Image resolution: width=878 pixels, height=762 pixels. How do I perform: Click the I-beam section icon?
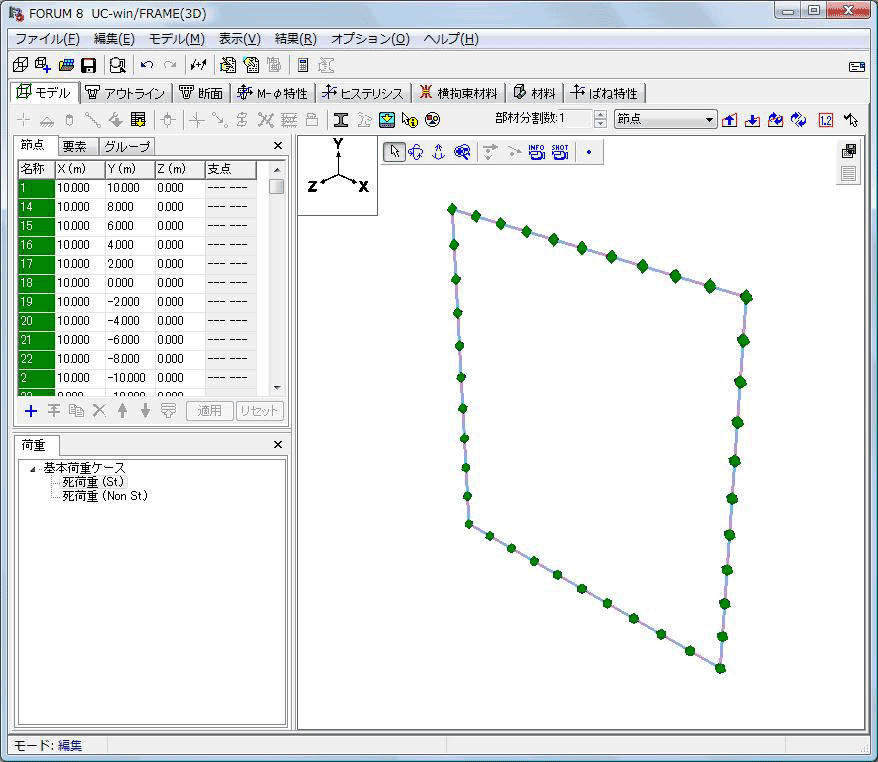point(340,120)
